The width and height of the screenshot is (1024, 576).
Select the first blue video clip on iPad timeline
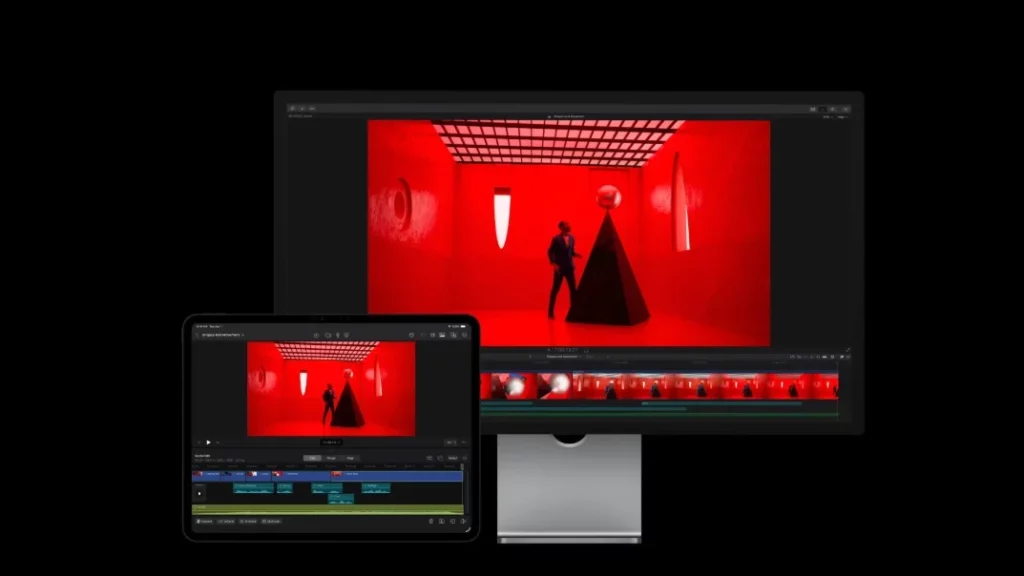[x=206, y=475]
